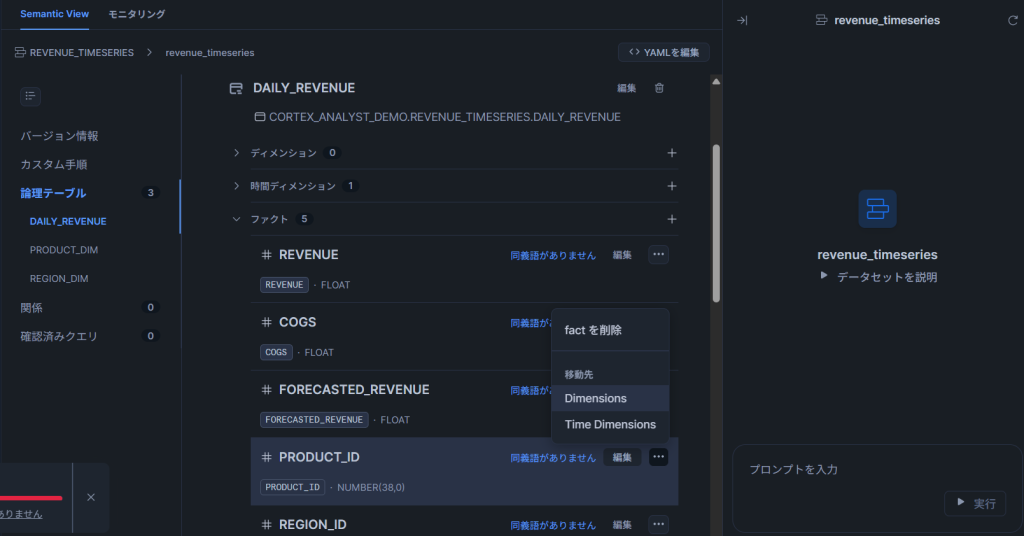Click the PRODUCT_ID column tag

pyautogui.click(x=293, y=487)
